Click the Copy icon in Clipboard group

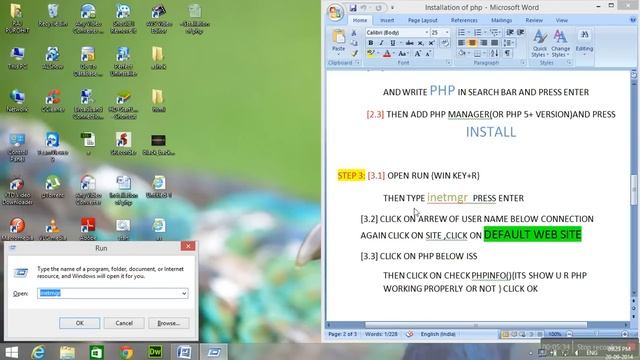(354, 43)
